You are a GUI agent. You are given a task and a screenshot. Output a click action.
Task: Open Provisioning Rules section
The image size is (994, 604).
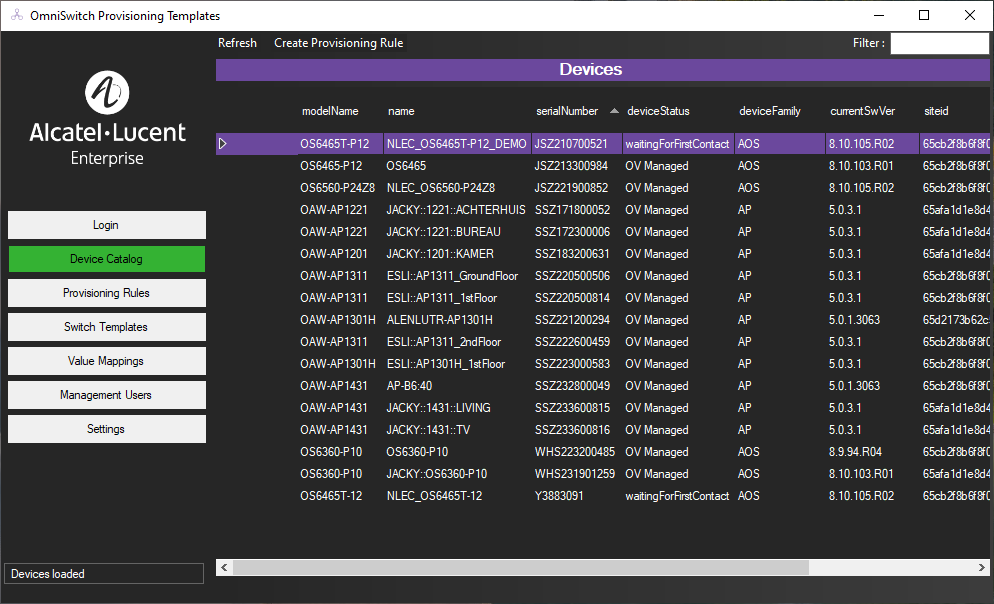point(106,293)
